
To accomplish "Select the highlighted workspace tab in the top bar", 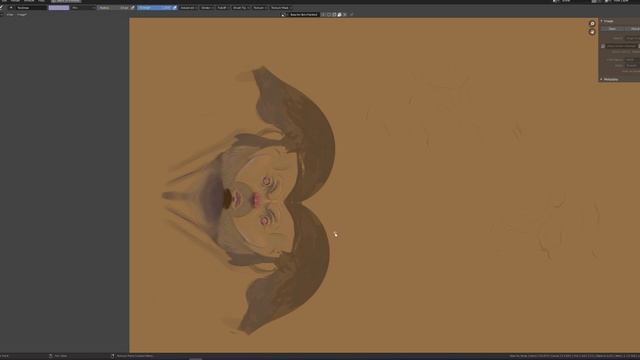I will click(x=66, y=1).
